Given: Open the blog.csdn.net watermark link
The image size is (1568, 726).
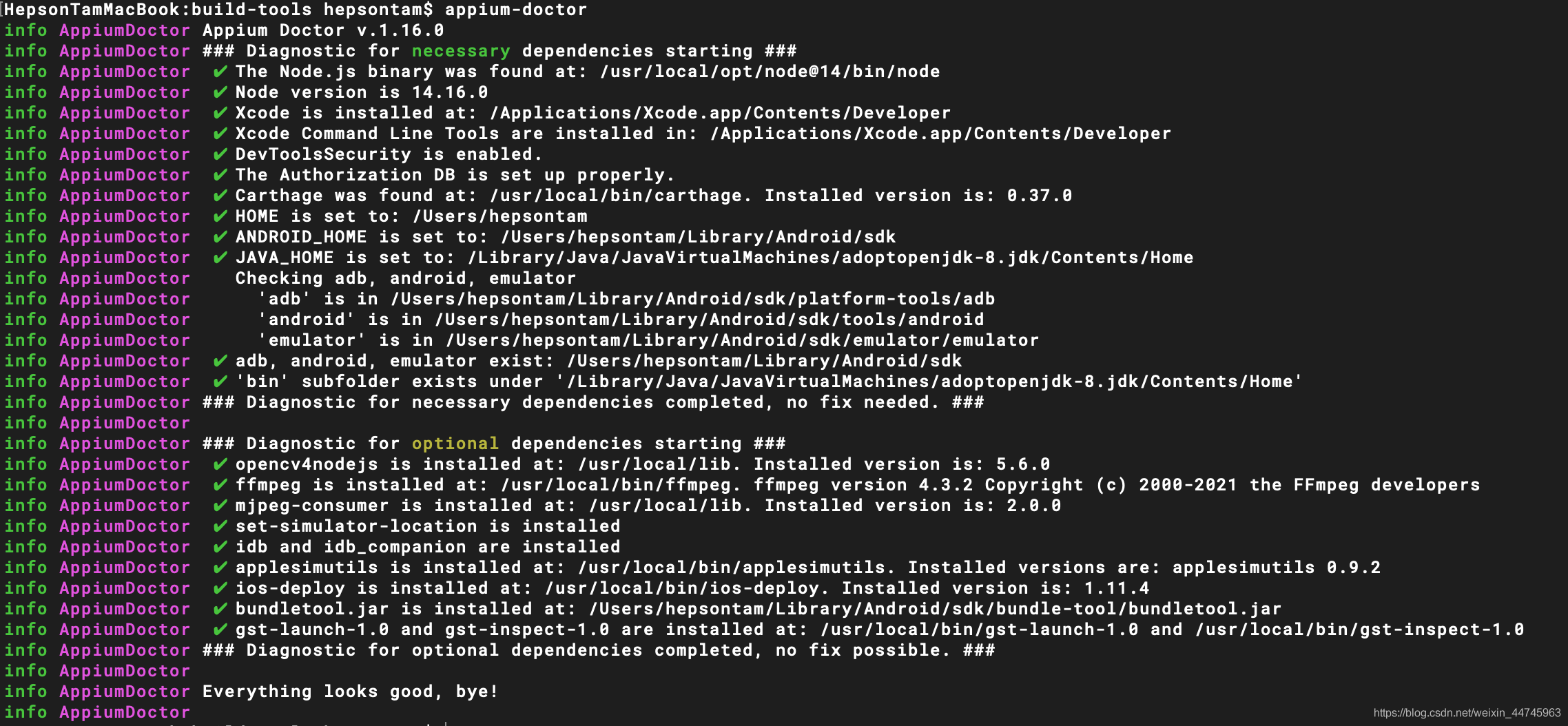Looking at the screenshot, I should click(x=1467, y=713).
